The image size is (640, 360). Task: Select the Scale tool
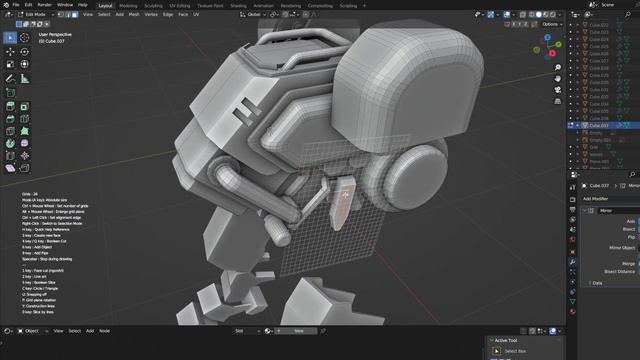coord(10,64)
